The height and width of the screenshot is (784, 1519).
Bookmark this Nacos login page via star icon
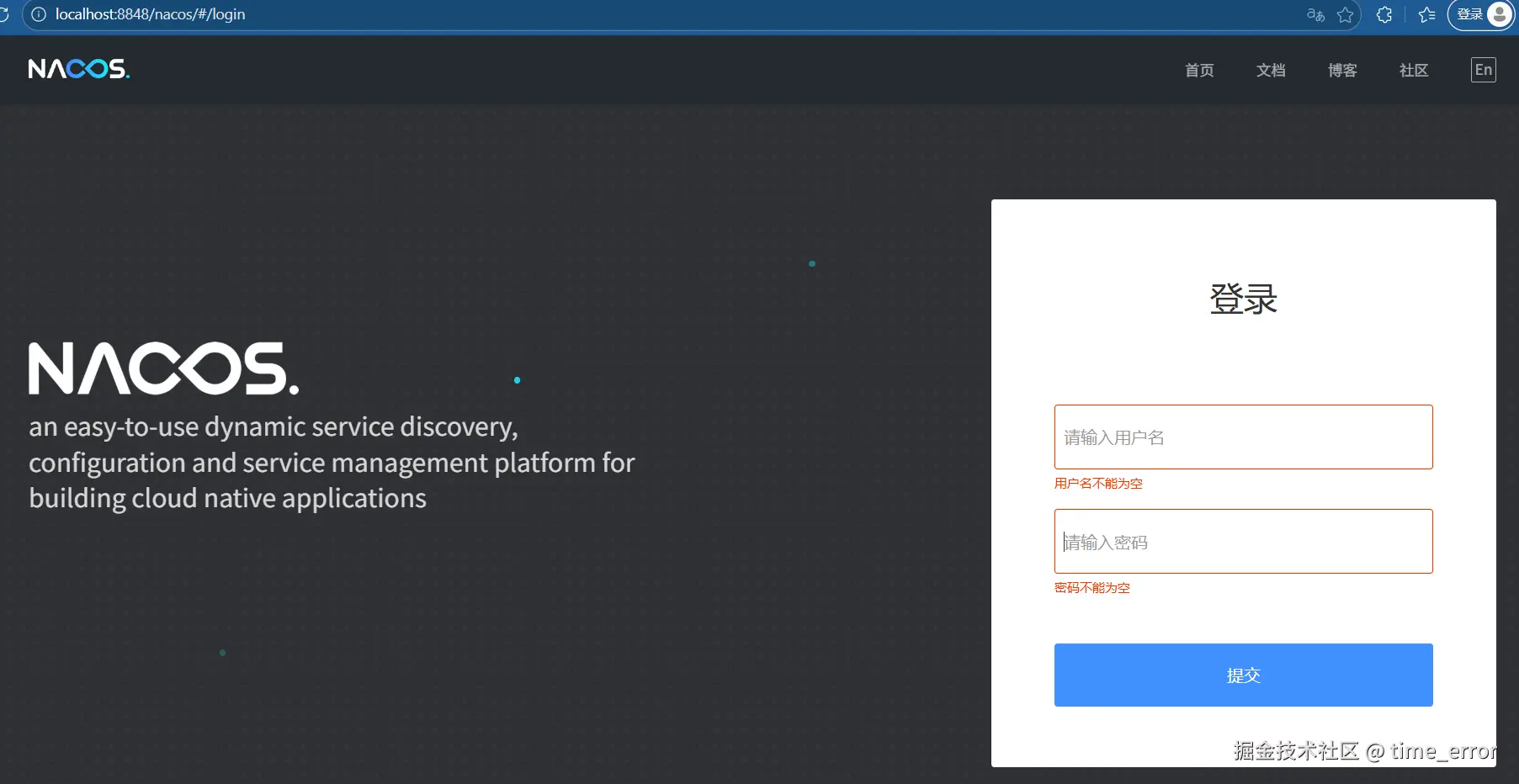tap(1345, 14)
